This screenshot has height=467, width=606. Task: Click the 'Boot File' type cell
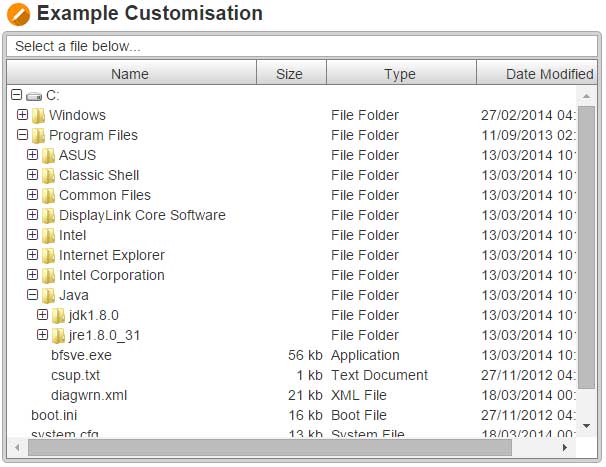[359, 416]
